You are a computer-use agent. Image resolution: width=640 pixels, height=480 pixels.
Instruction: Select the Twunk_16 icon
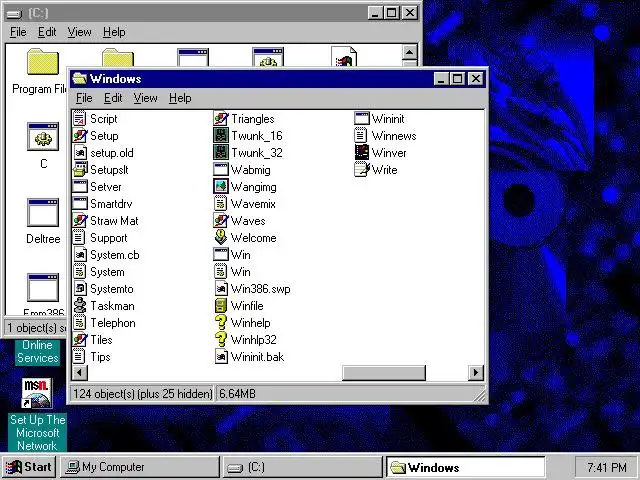click(221, 136)
